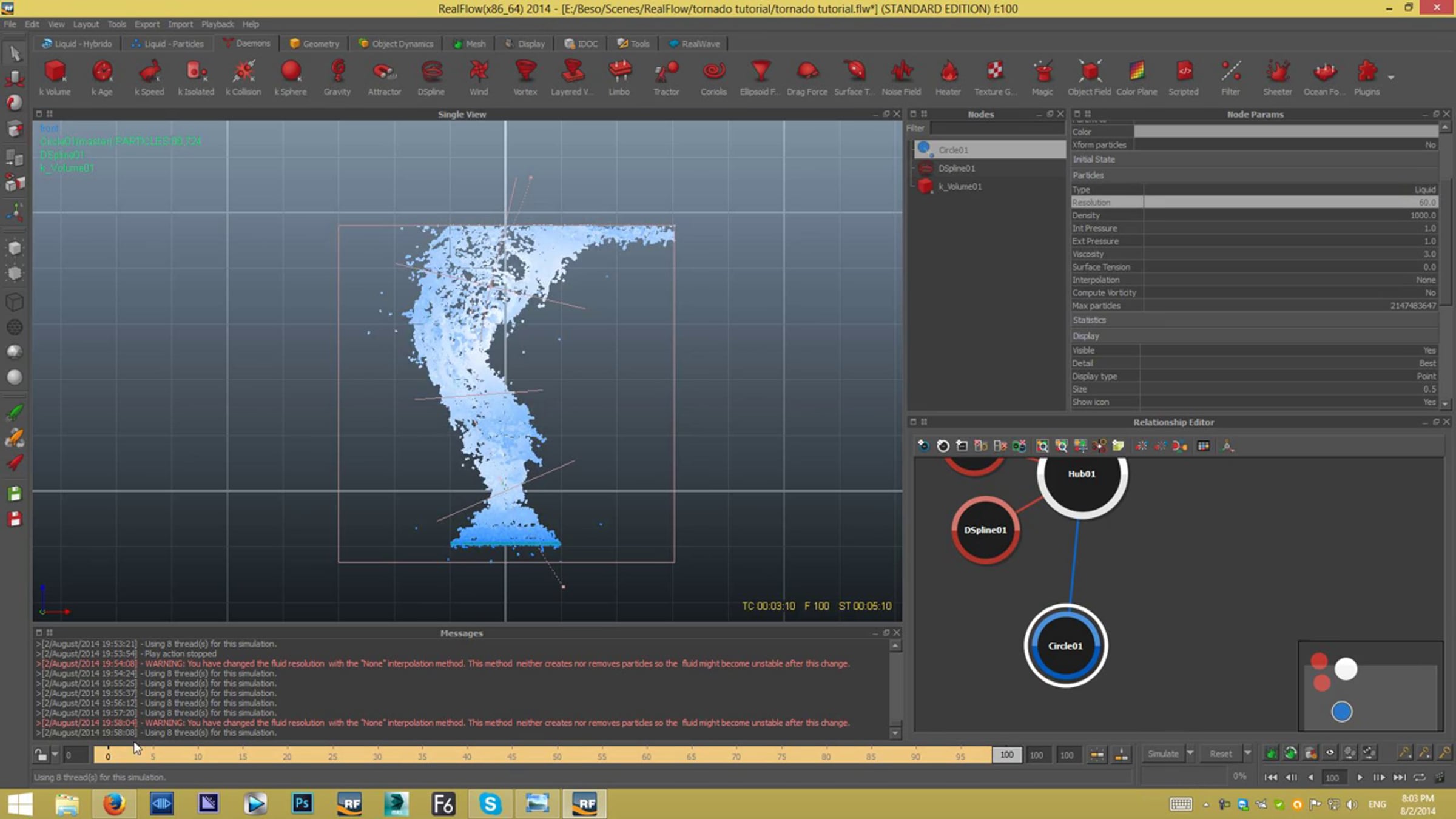Open the Reset dropdown arrow
Viewport: 1456px width, 819px height.
click(1247, 753)
